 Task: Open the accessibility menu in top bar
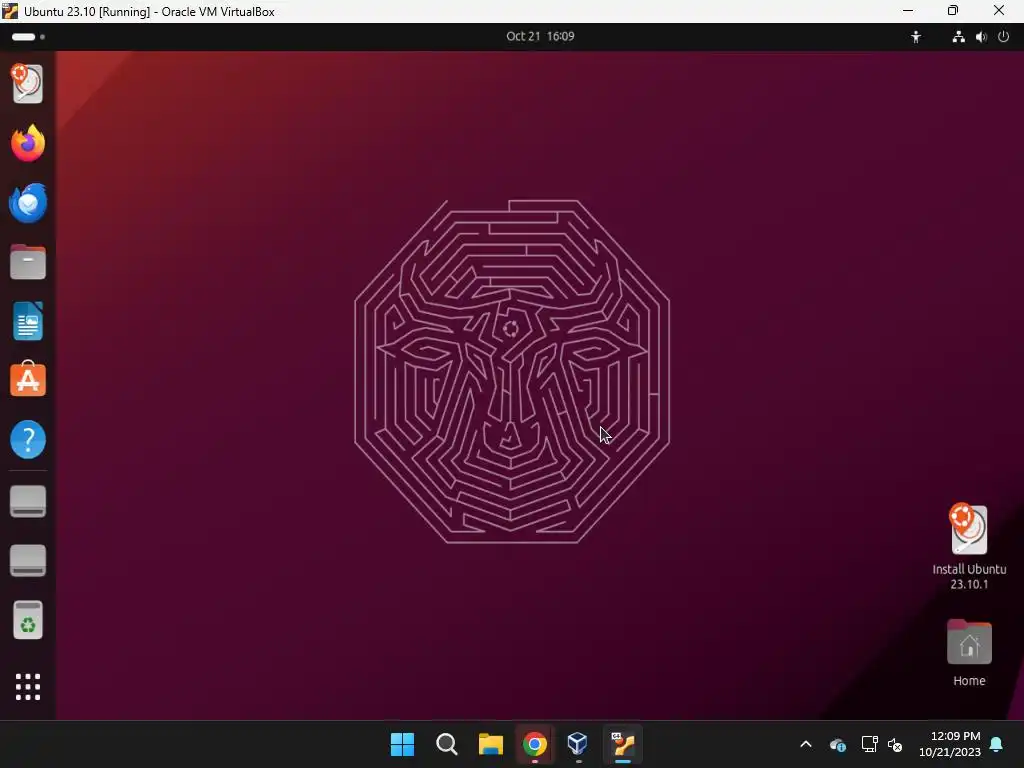pos(916,37)
